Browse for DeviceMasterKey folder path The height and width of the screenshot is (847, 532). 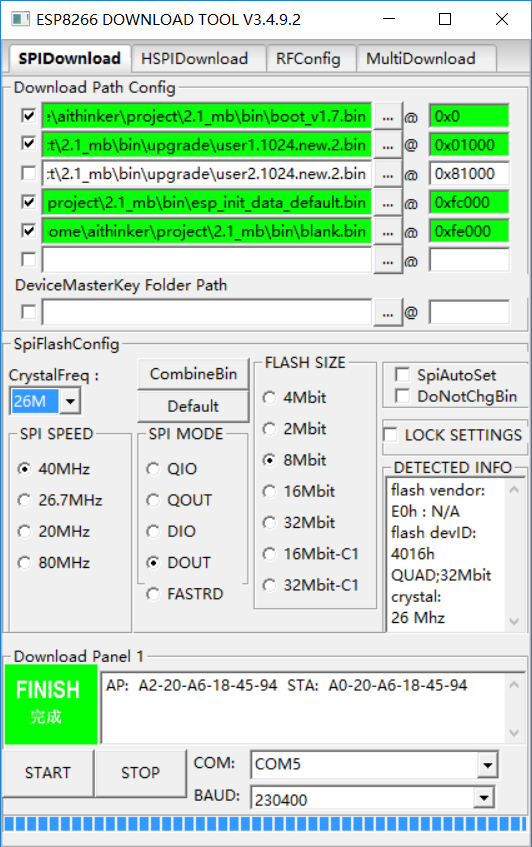[x=388, y=313]
